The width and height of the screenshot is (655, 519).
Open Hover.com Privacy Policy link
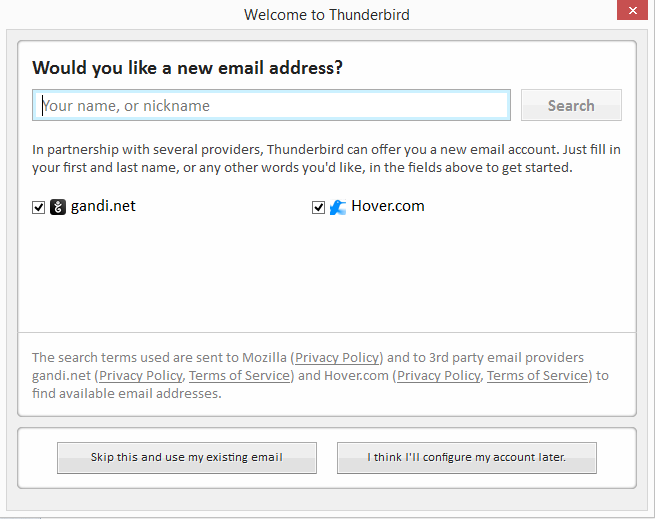(439, 376)
